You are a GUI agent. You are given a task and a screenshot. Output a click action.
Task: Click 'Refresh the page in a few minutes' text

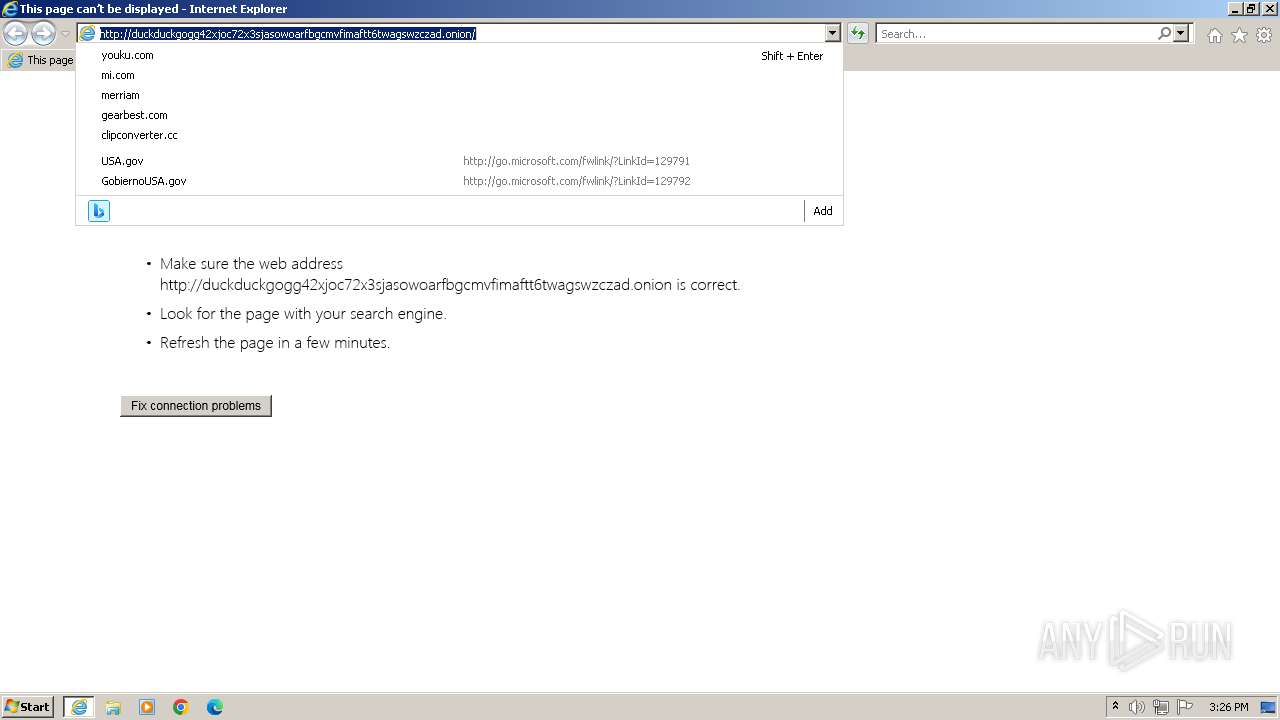275,343
